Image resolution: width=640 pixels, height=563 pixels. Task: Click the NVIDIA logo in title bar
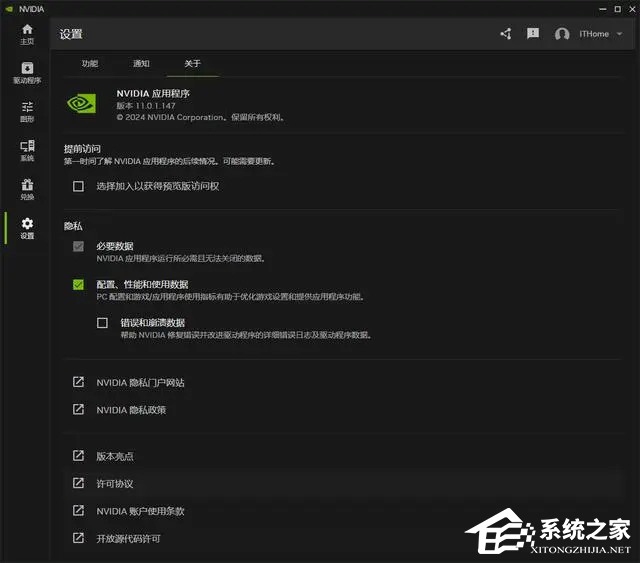coord(9,9)
